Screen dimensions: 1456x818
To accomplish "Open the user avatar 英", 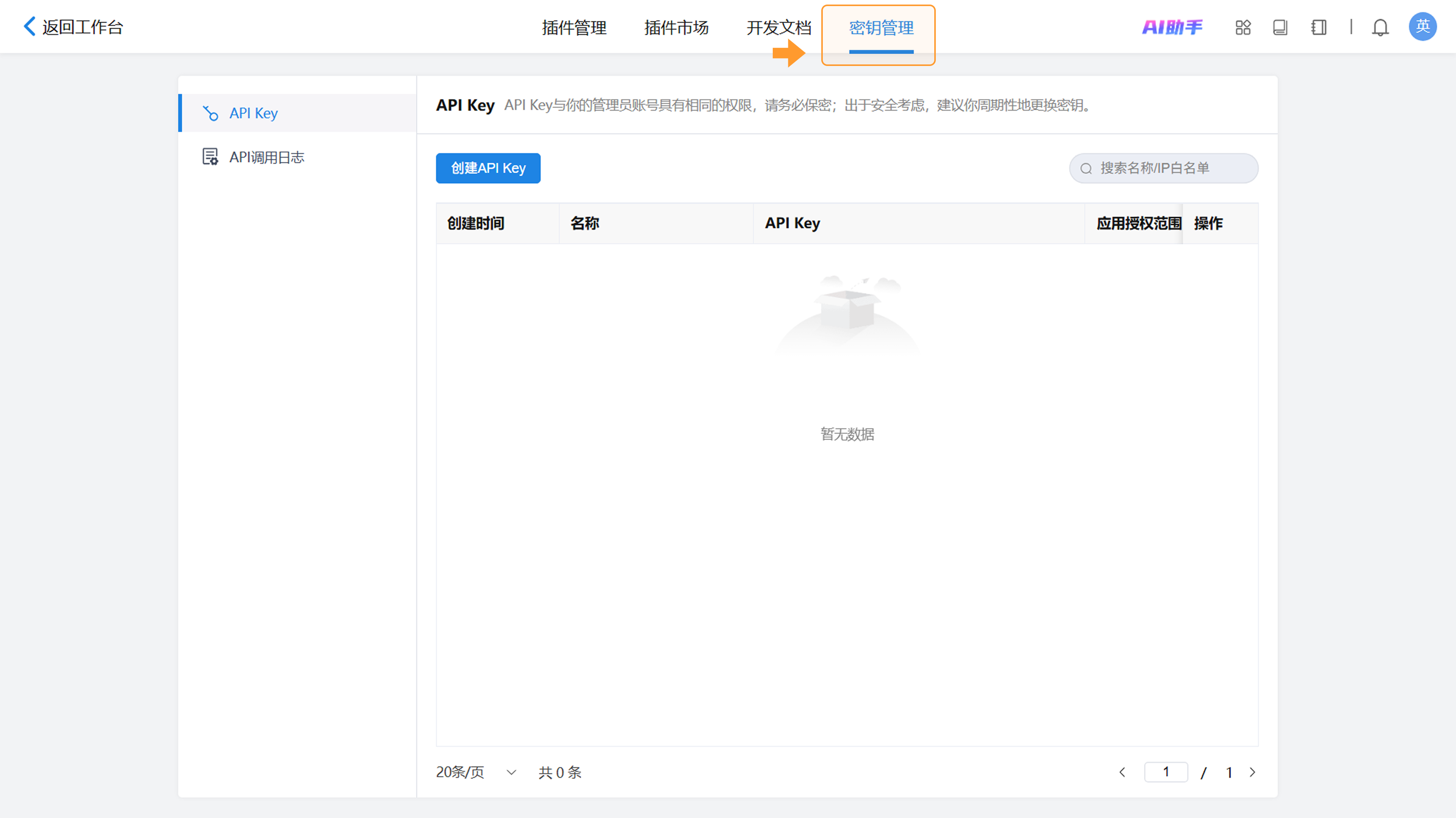I will [1423, 27].
